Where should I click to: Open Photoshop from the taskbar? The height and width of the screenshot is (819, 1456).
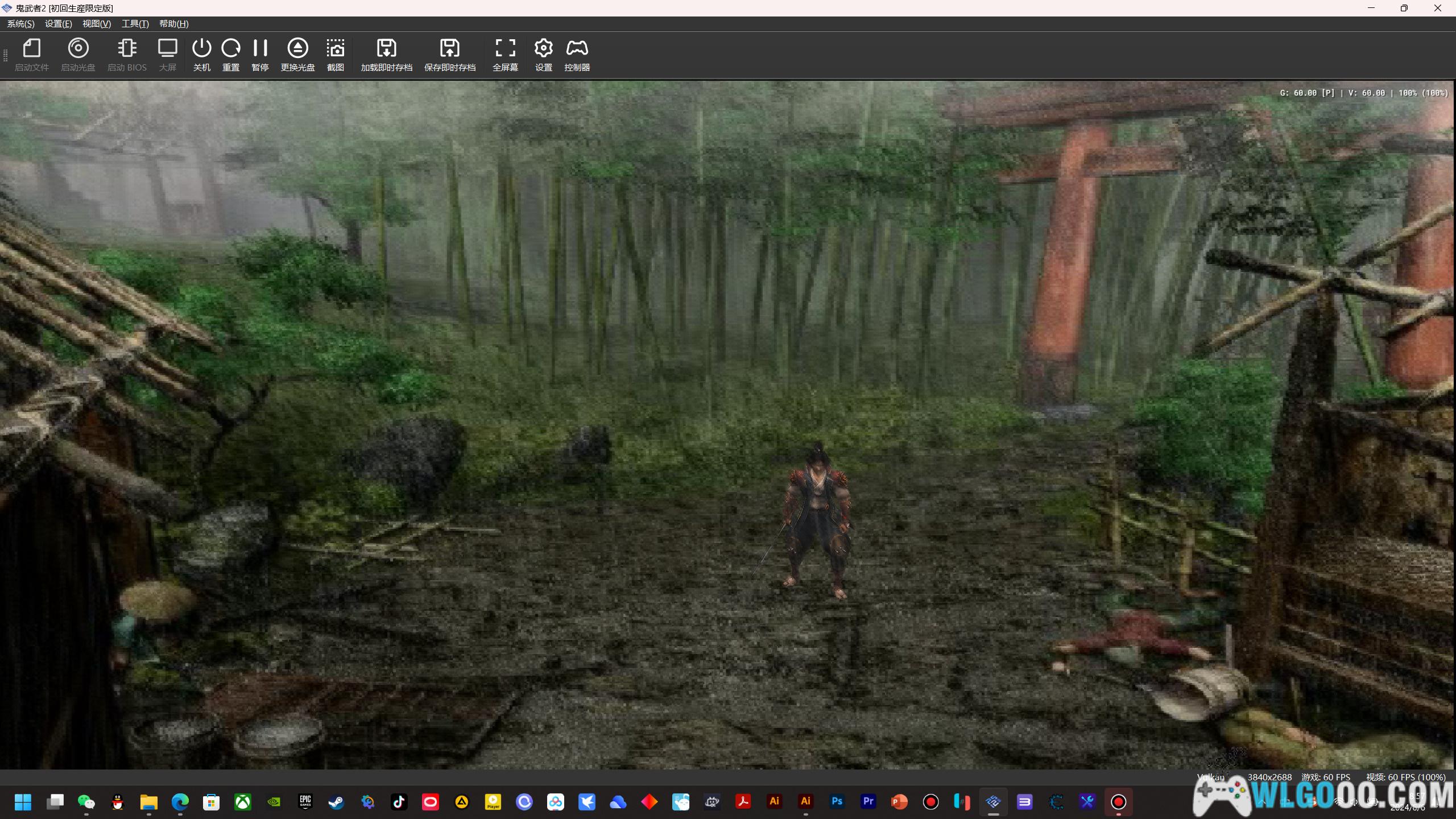pyautogui.click(x=837, y=802)
